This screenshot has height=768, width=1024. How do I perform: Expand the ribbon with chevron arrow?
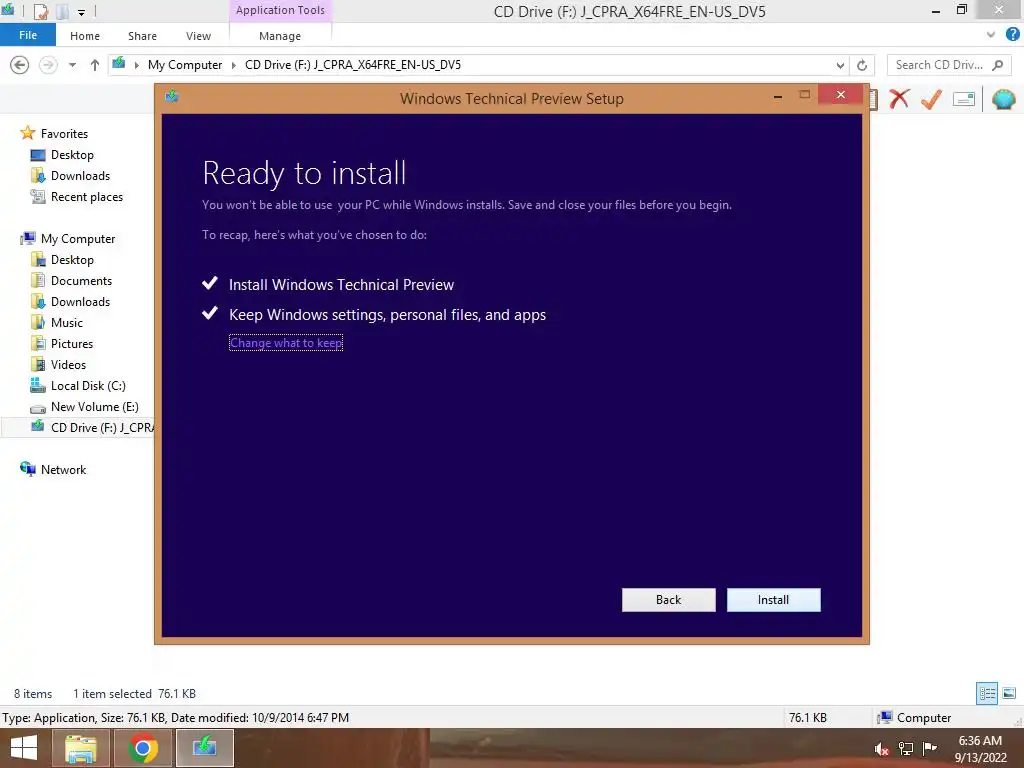pos(991,35)
